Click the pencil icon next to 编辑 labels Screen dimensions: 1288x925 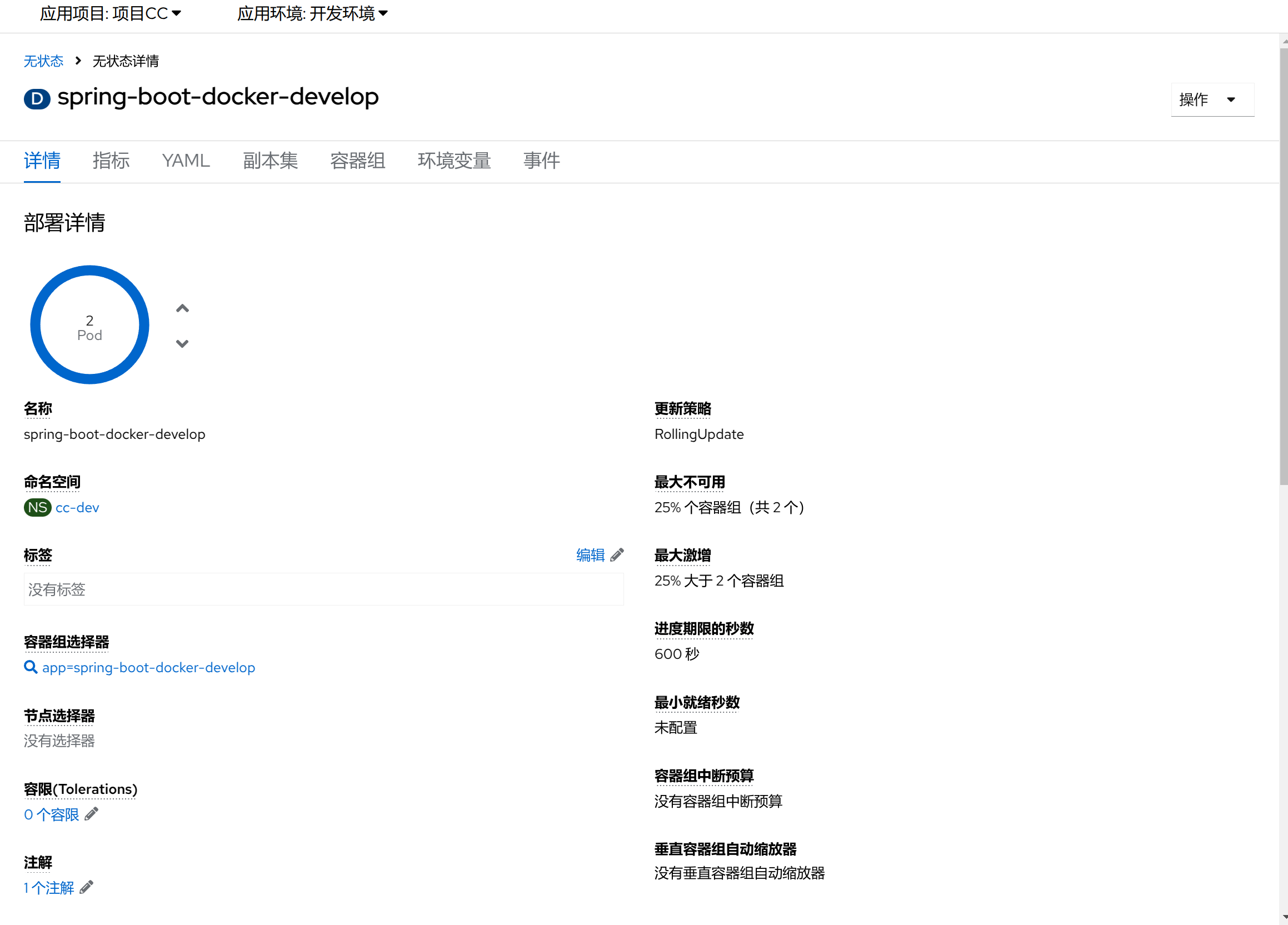(x=617, y=555)
